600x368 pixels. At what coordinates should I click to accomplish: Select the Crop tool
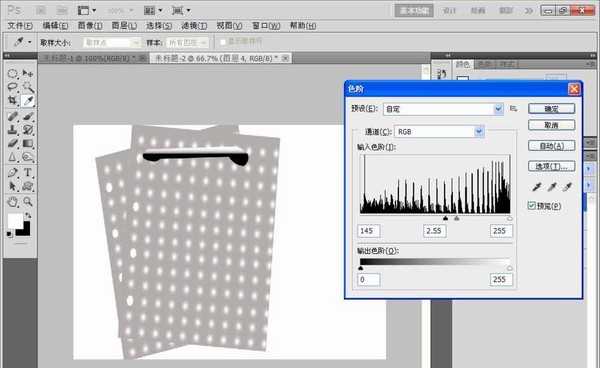tap(13, 101)
